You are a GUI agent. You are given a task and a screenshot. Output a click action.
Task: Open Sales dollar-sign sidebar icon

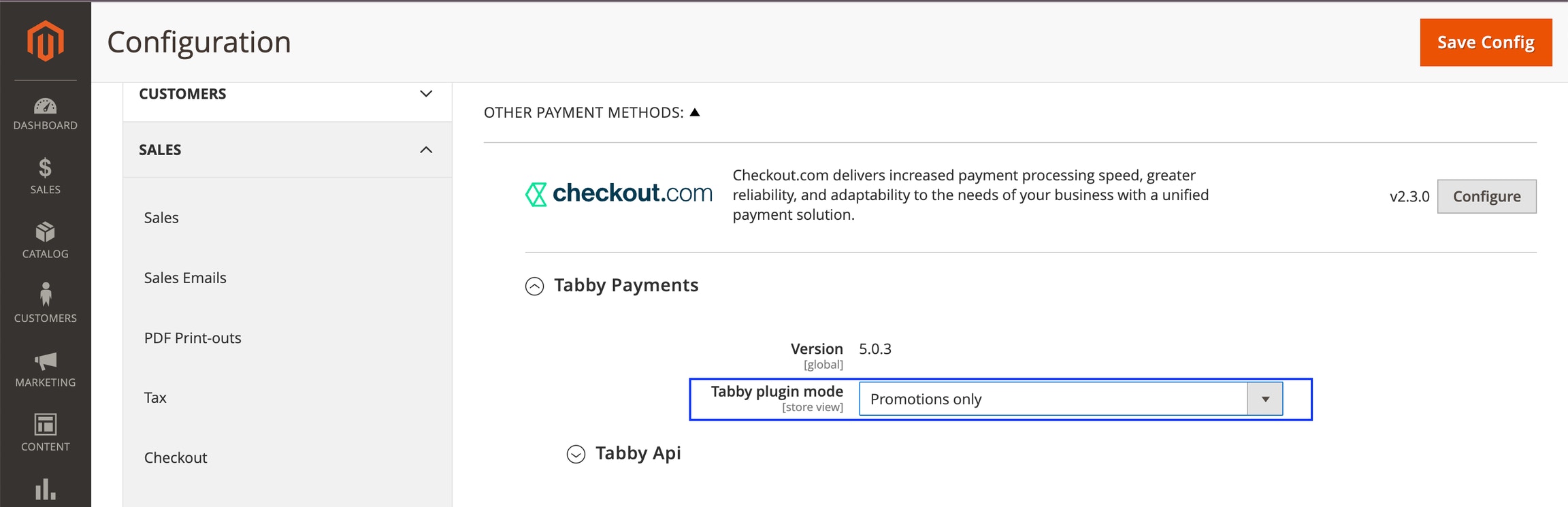pos(45,167)
